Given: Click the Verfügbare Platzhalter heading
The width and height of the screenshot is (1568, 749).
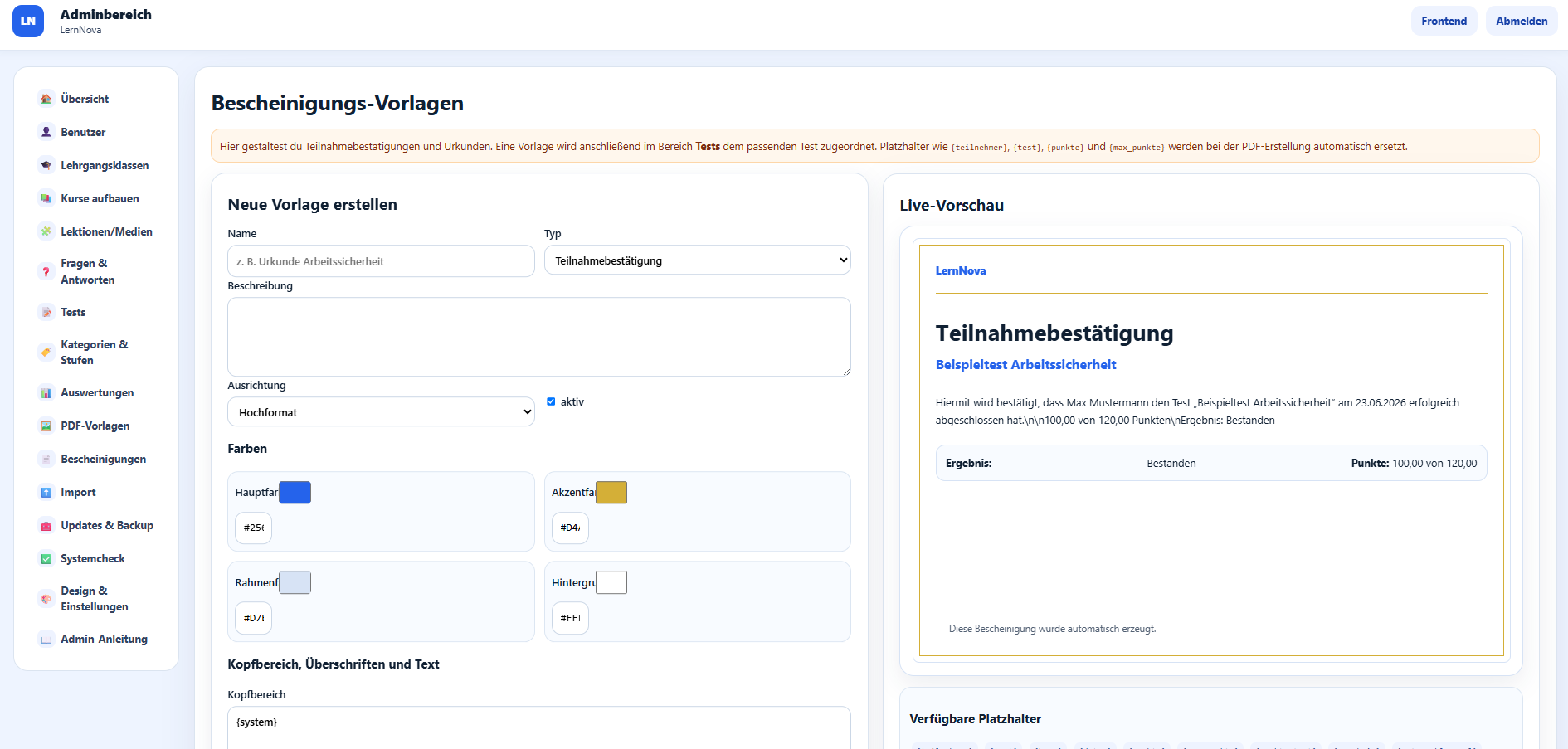Looking at the screenshot, I should pyautogui.click(x=975, y=719).
